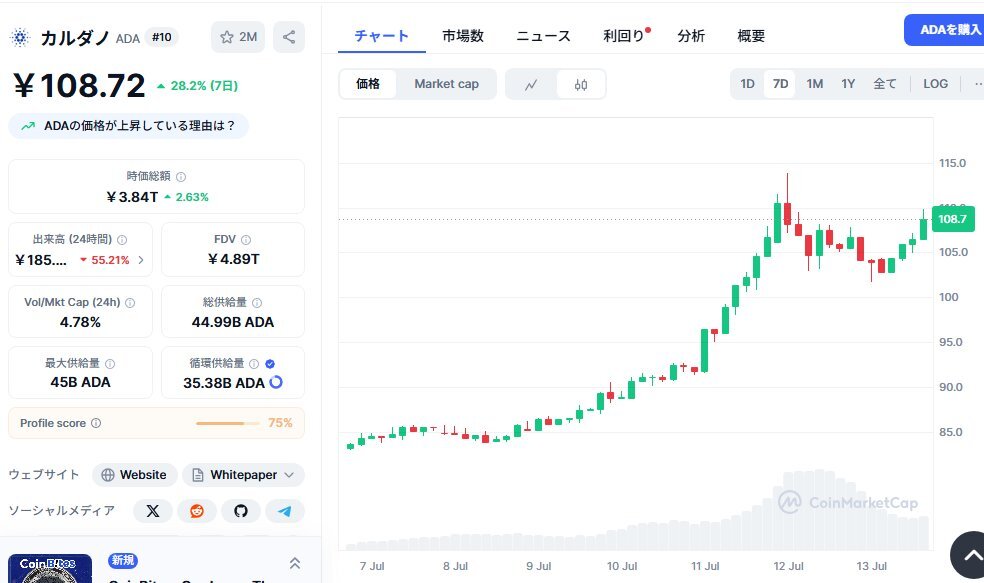
Task: Open info icon next to Vol/Mkt Cap (24h)
Action: pyautogui.click(x=130, y=302)
